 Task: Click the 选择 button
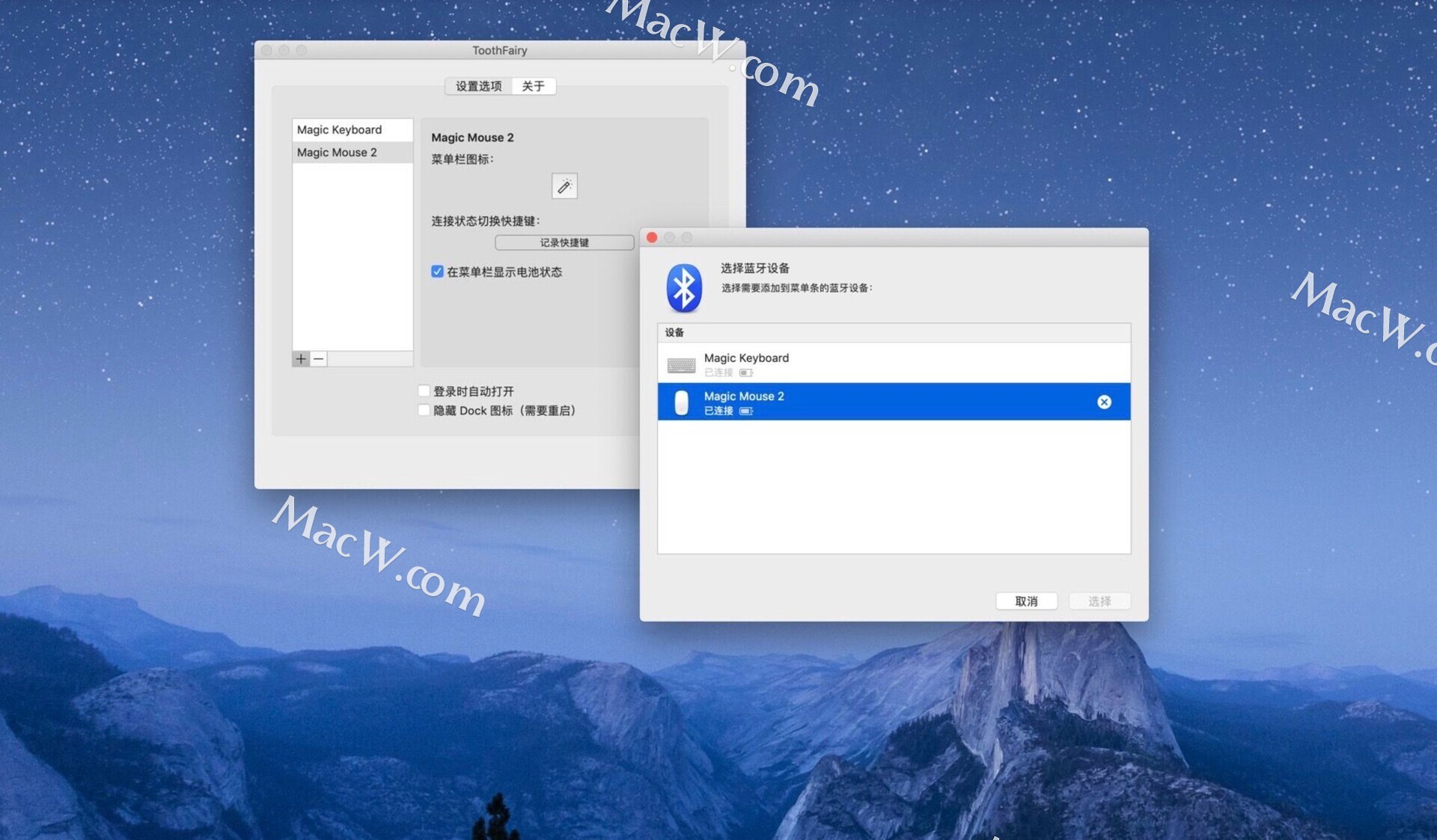point(1099,601)
